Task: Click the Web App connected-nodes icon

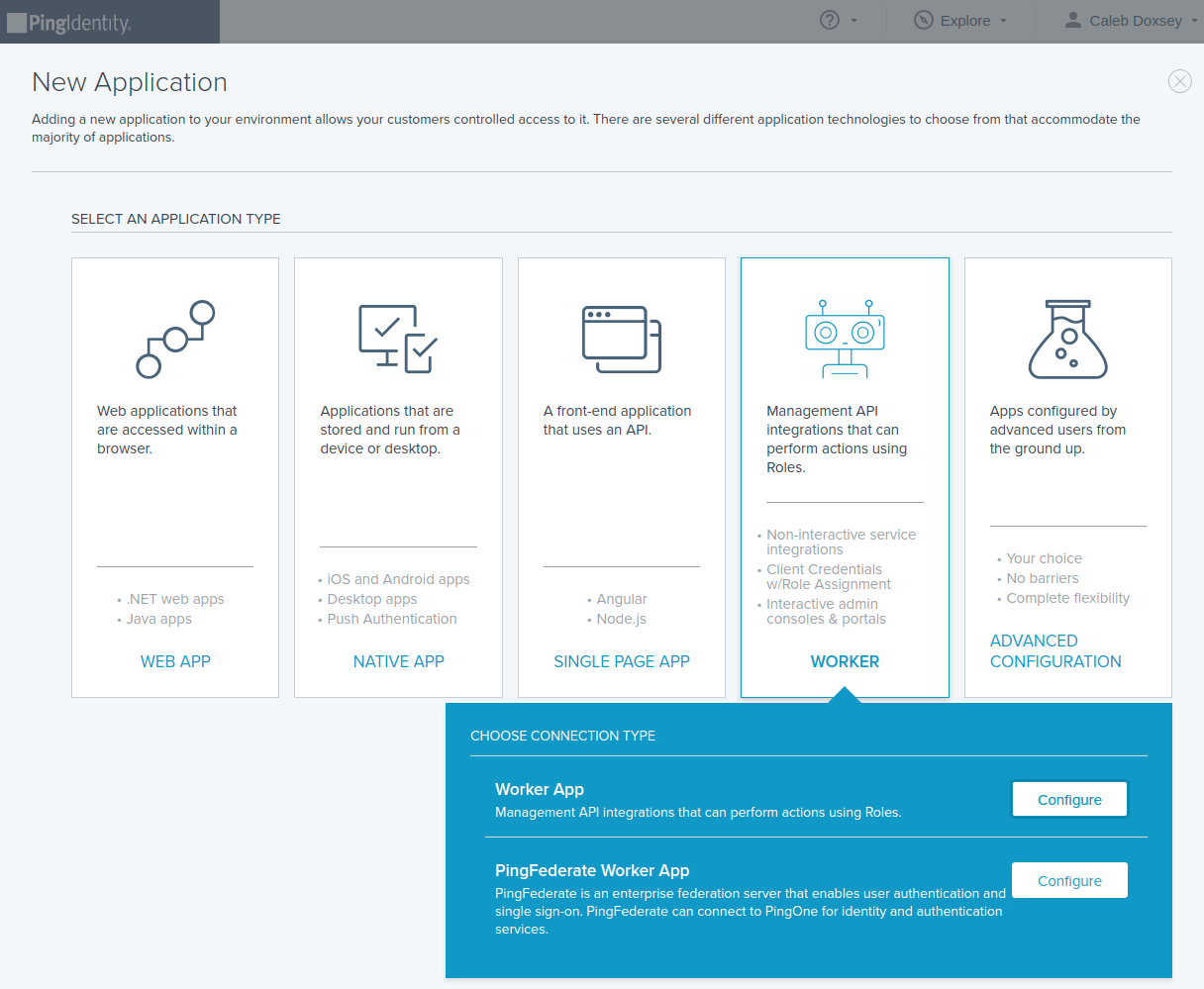Action: pos(175,340)
